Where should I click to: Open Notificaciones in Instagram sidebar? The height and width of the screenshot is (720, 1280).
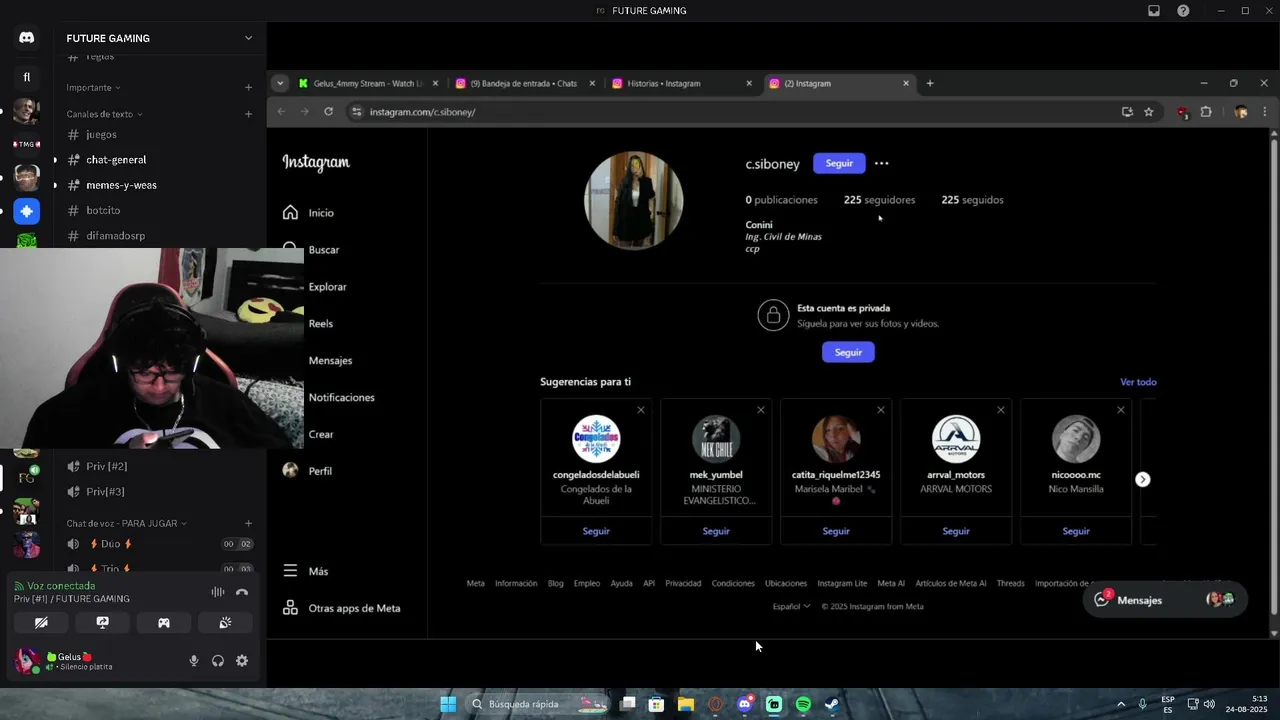click(341, 398)
